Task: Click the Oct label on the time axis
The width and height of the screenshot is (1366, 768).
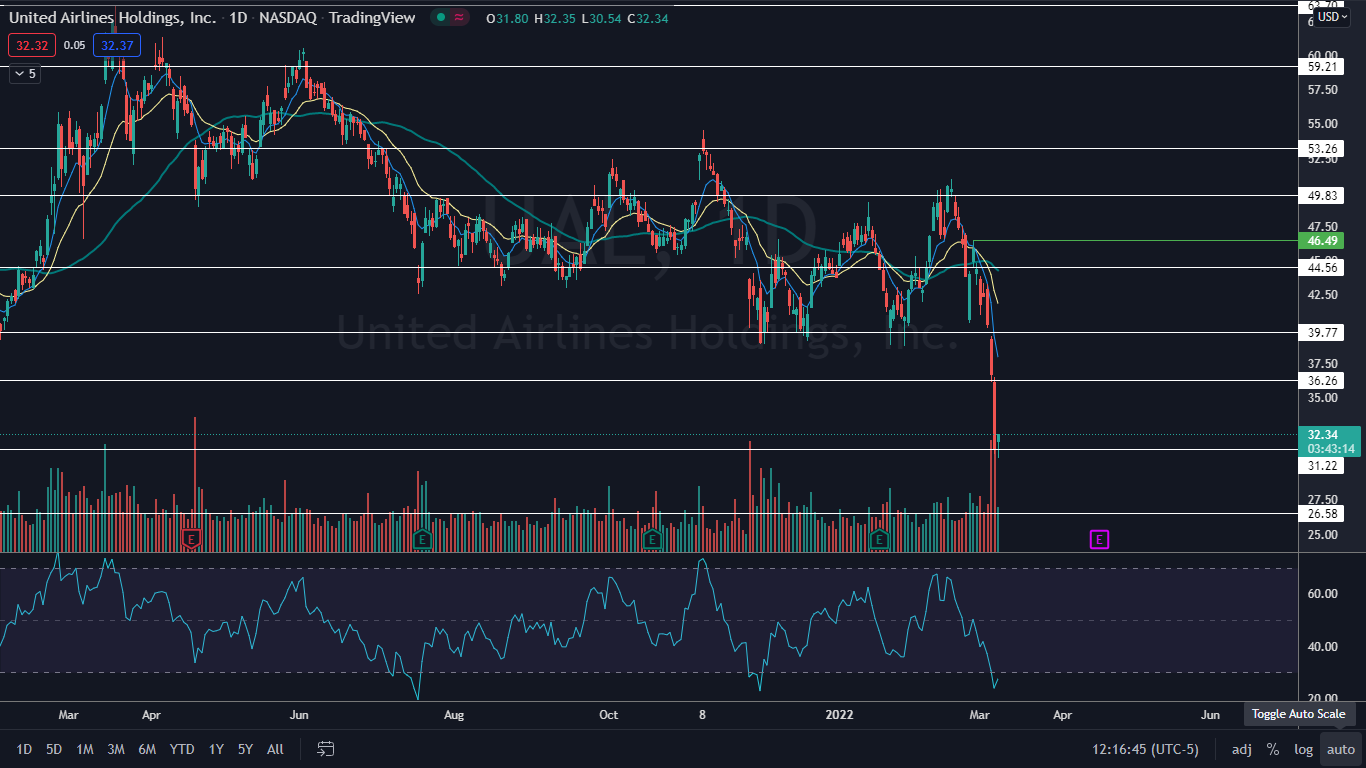Action: 608,715
